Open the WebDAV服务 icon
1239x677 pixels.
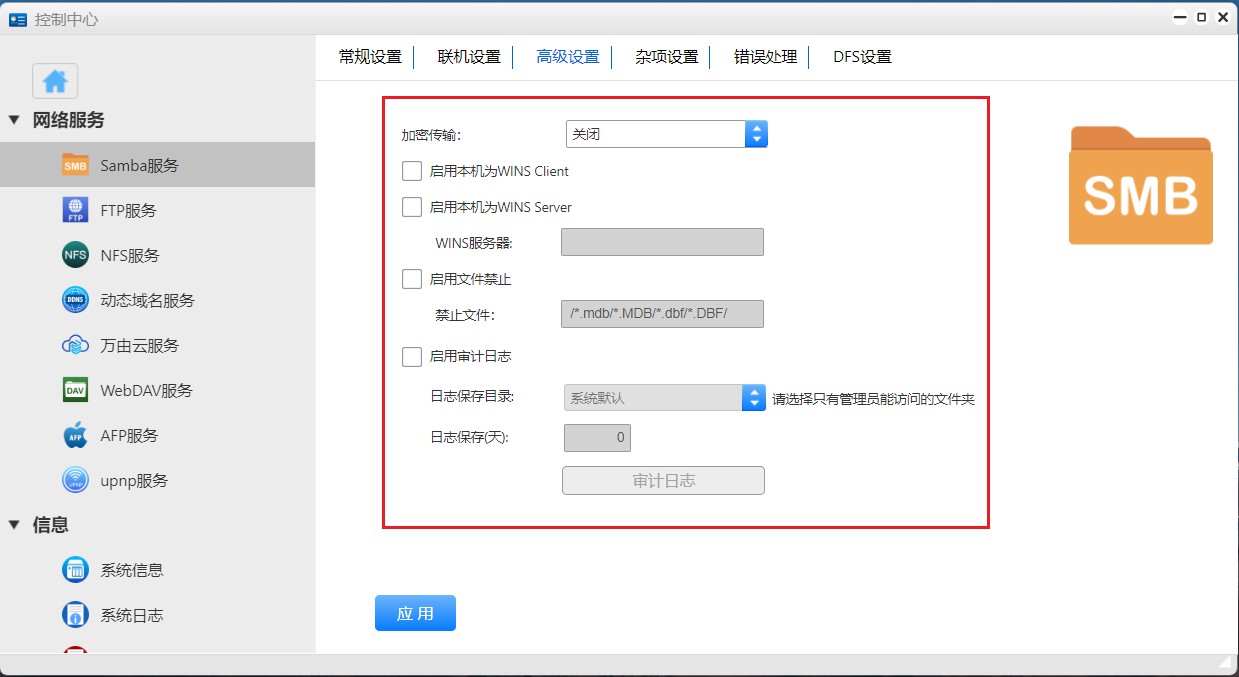75,391
